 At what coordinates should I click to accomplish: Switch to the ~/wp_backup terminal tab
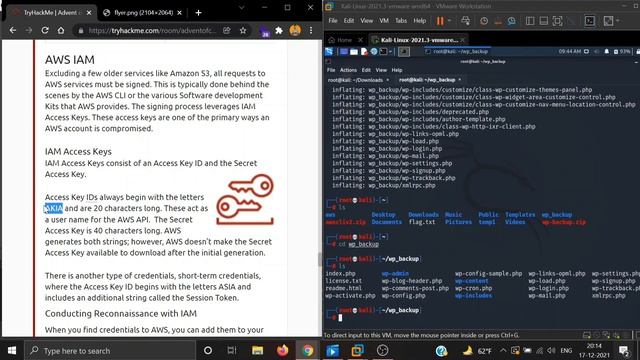point(430,80)
